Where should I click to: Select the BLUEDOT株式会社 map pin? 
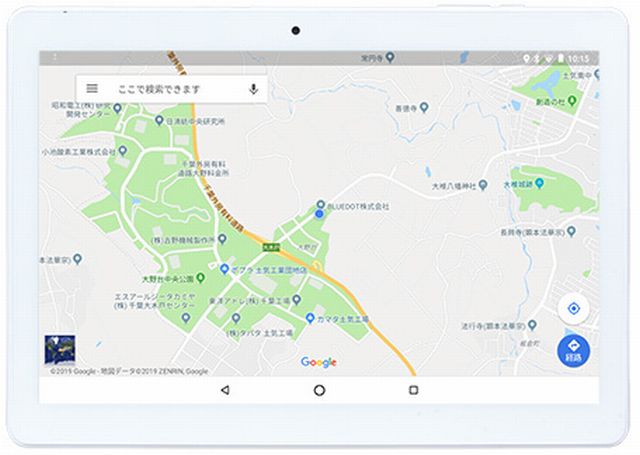[x=321, y=204]
